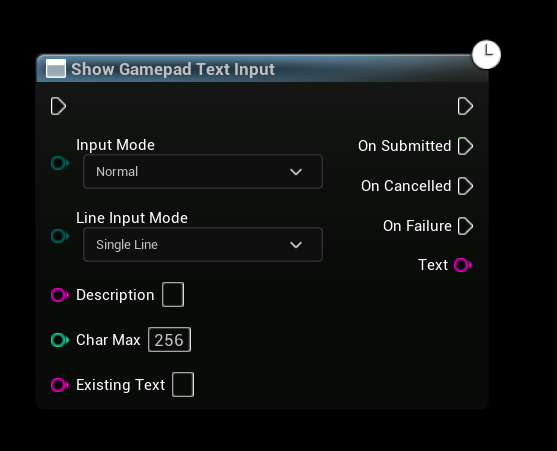Click the Input Mode data pin
Image resolution: width=557 pixels, height=451 pixels.
tap(60, 163)
